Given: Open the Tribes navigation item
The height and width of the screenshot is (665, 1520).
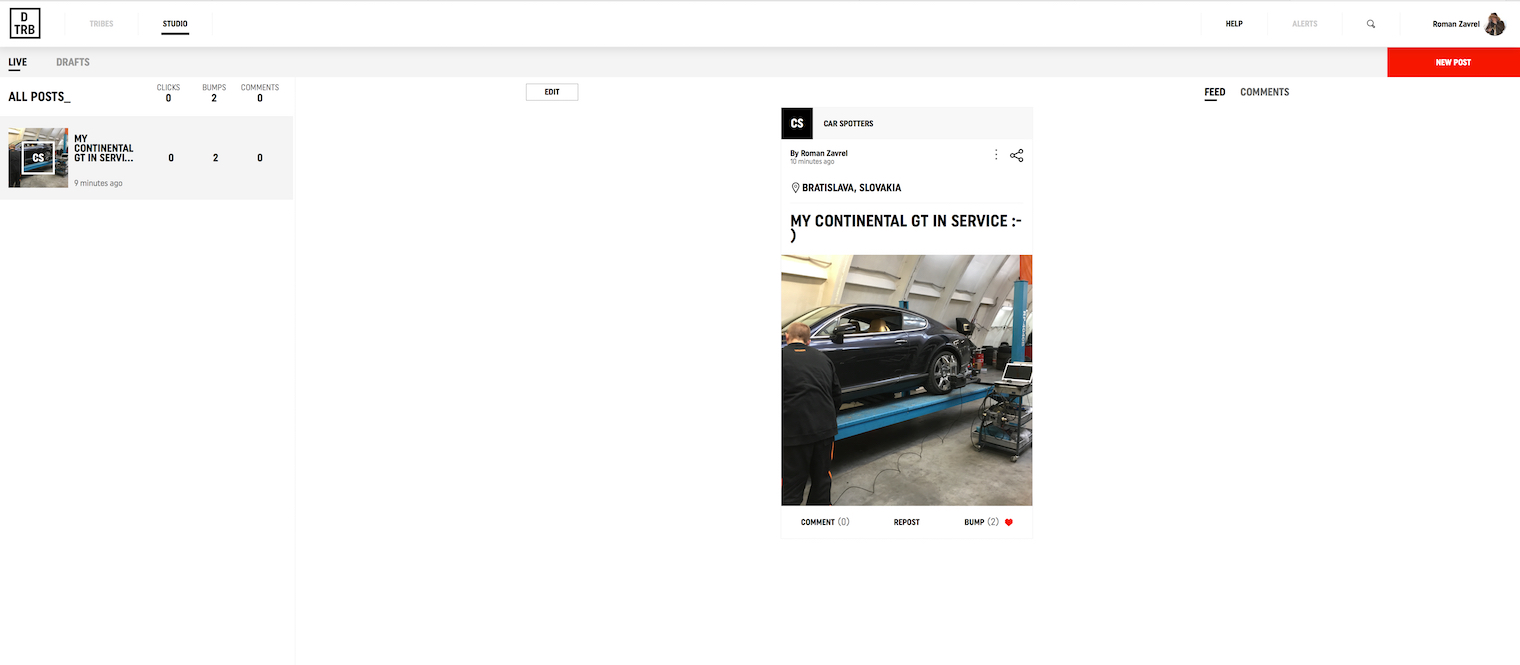Looking at the screenshot, I should (102, 24).
